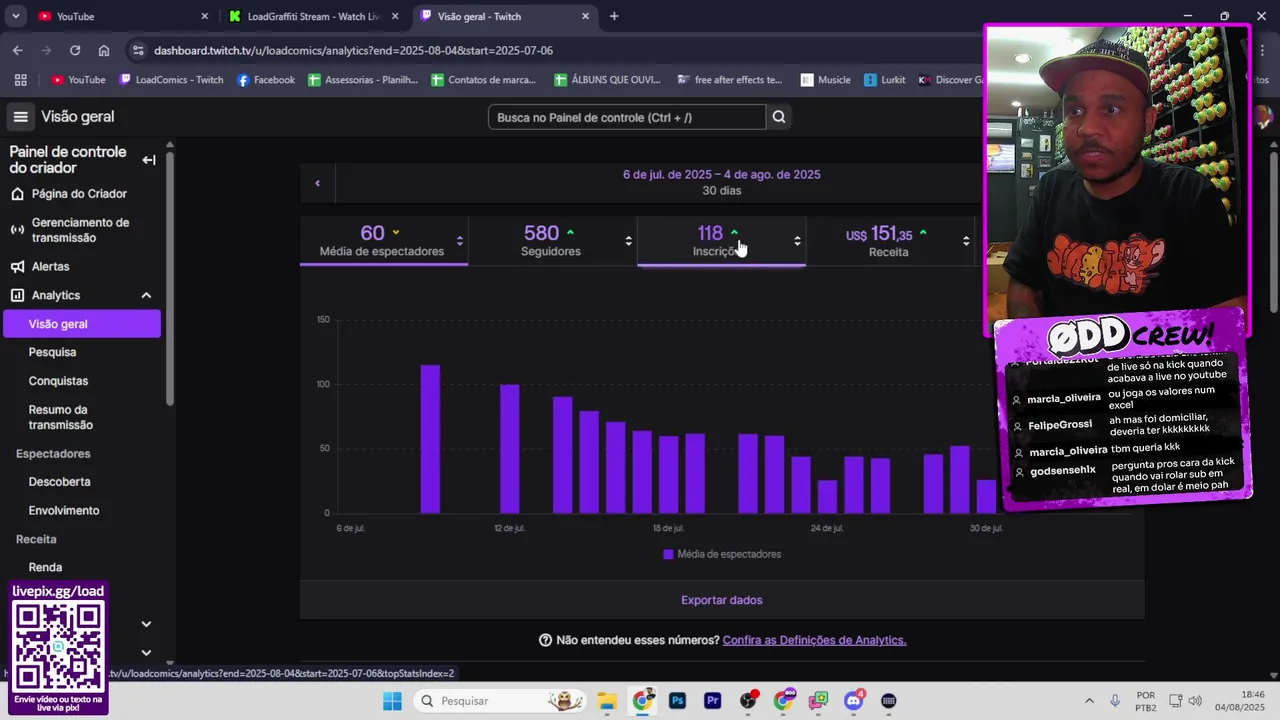Screen dimensions: 1280x720
Task: Open File Explorer from taskbar
Action: pos(606,701)
